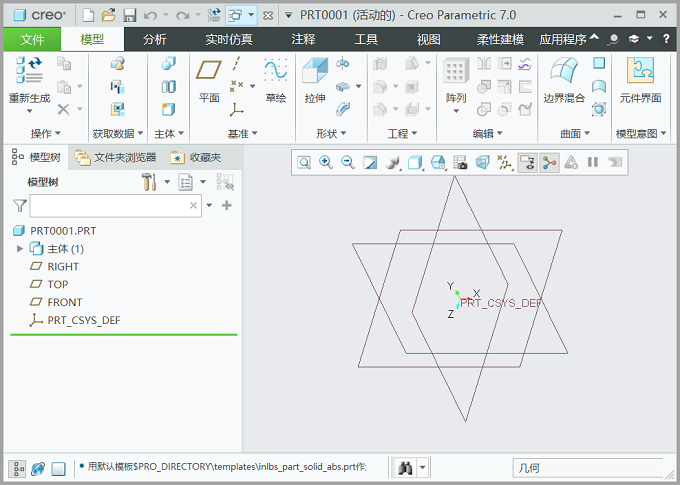Click the 边界混合 (Boundary Blend) tool
Image resolution: width=680 pixels, height=485 pixels.
point(564,80)
